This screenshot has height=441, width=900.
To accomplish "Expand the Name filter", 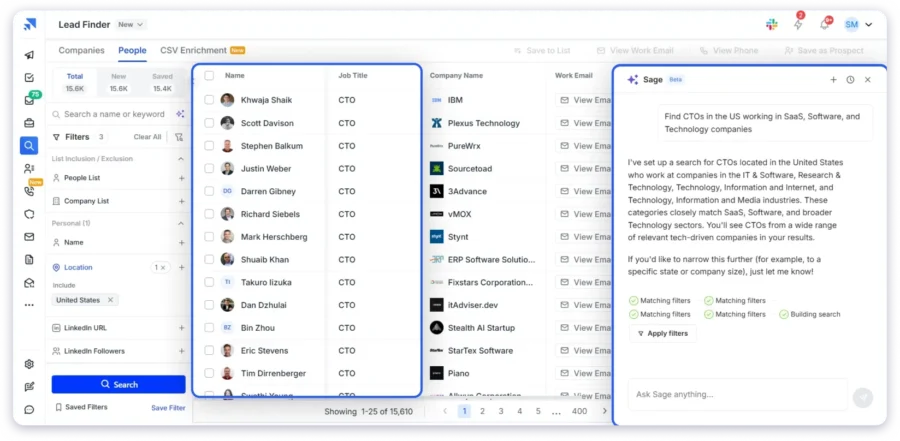I will coord(181,242).
